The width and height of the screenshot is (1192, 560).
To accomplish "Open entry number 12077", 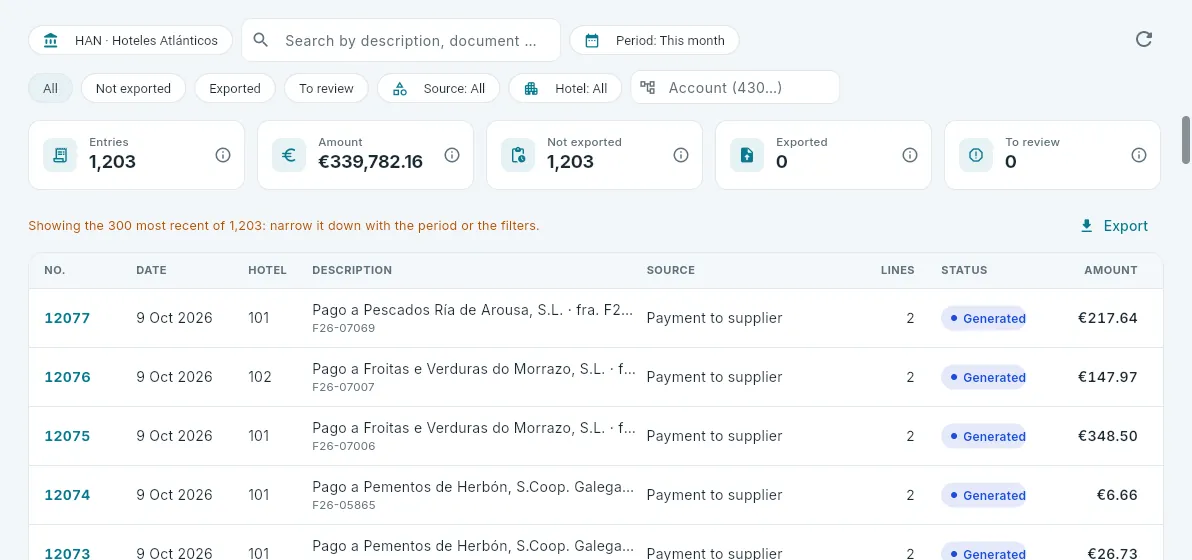I will pos(67,318).
